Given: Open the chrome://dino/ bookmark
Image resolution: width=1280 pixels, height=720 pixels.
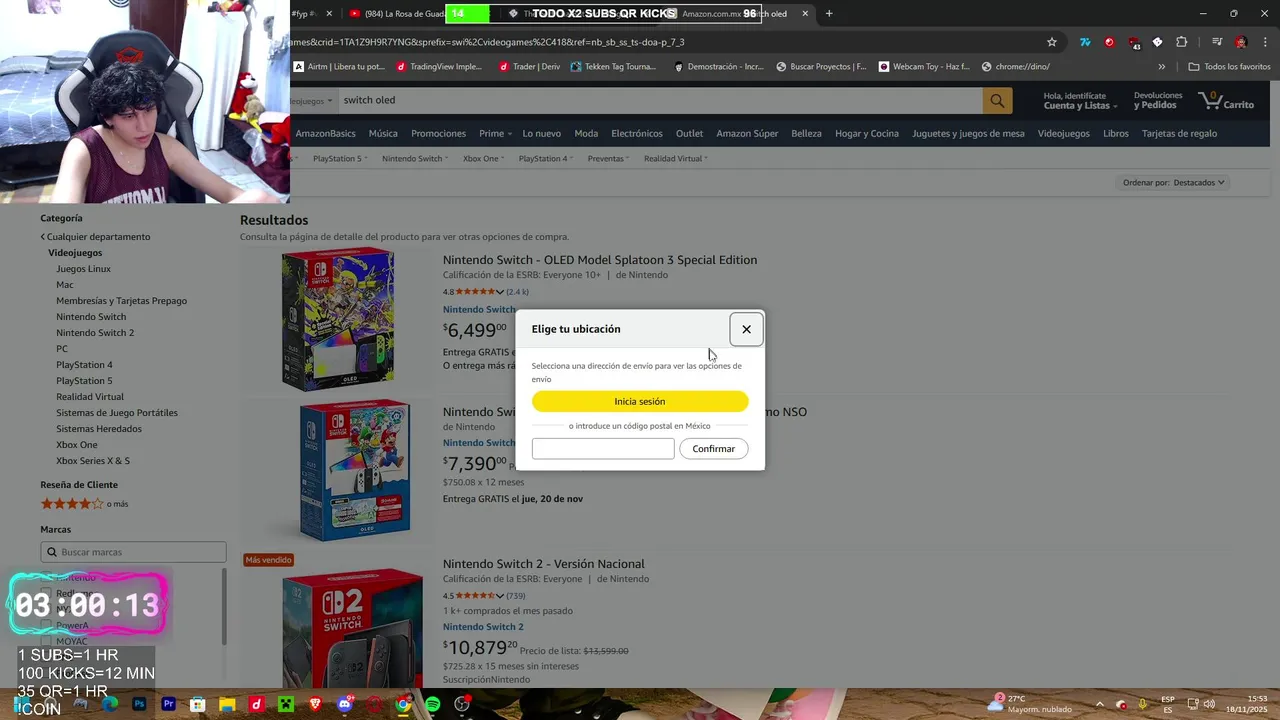Looking at the screenshot, I should coord(1016,67).
